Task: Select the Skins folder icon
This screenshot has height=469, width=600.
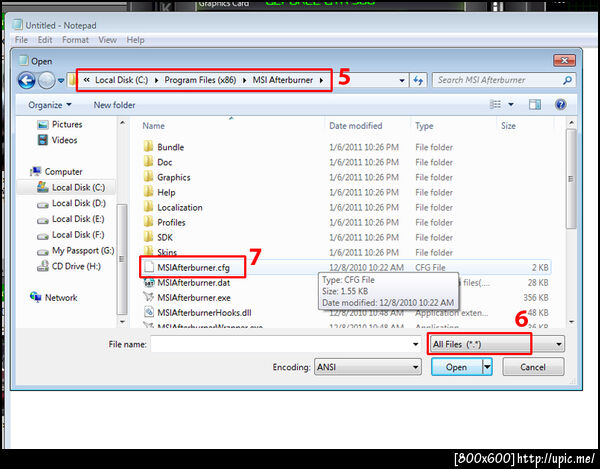Action: (x=148, y=251)
